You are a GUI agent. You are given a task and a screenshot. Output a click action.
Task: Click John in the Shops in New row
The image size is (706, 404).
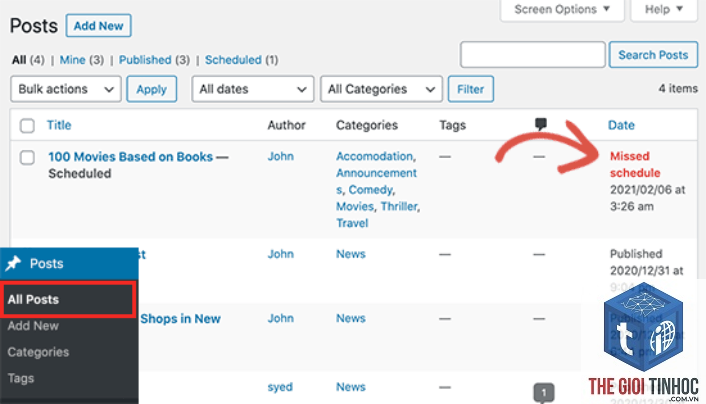click(281, 318)
